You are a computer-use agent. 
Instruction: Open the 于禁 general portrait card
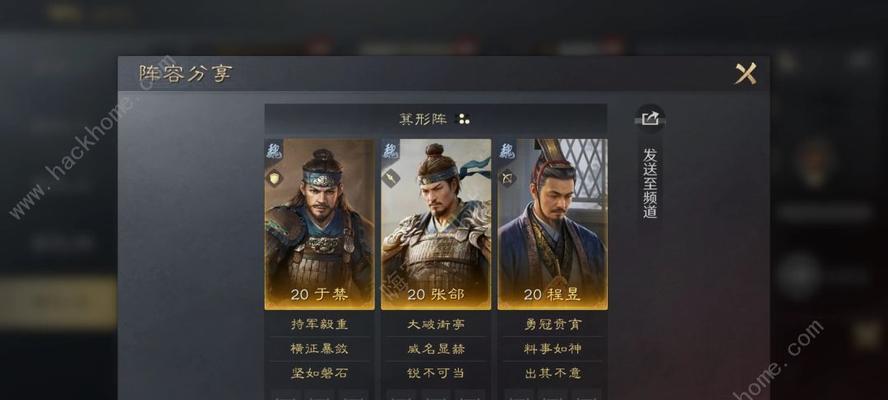click(319, 224)
